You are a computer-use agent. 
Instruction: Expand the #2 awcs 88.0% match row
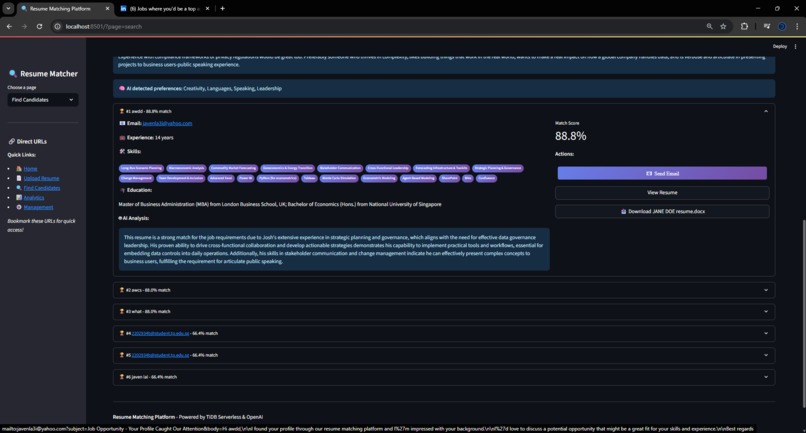[x=444, y=290]
